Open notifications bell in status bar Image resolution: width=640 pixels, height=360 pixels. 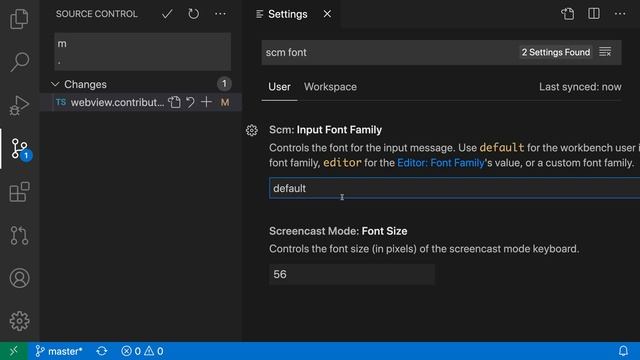tap(623, 351)
